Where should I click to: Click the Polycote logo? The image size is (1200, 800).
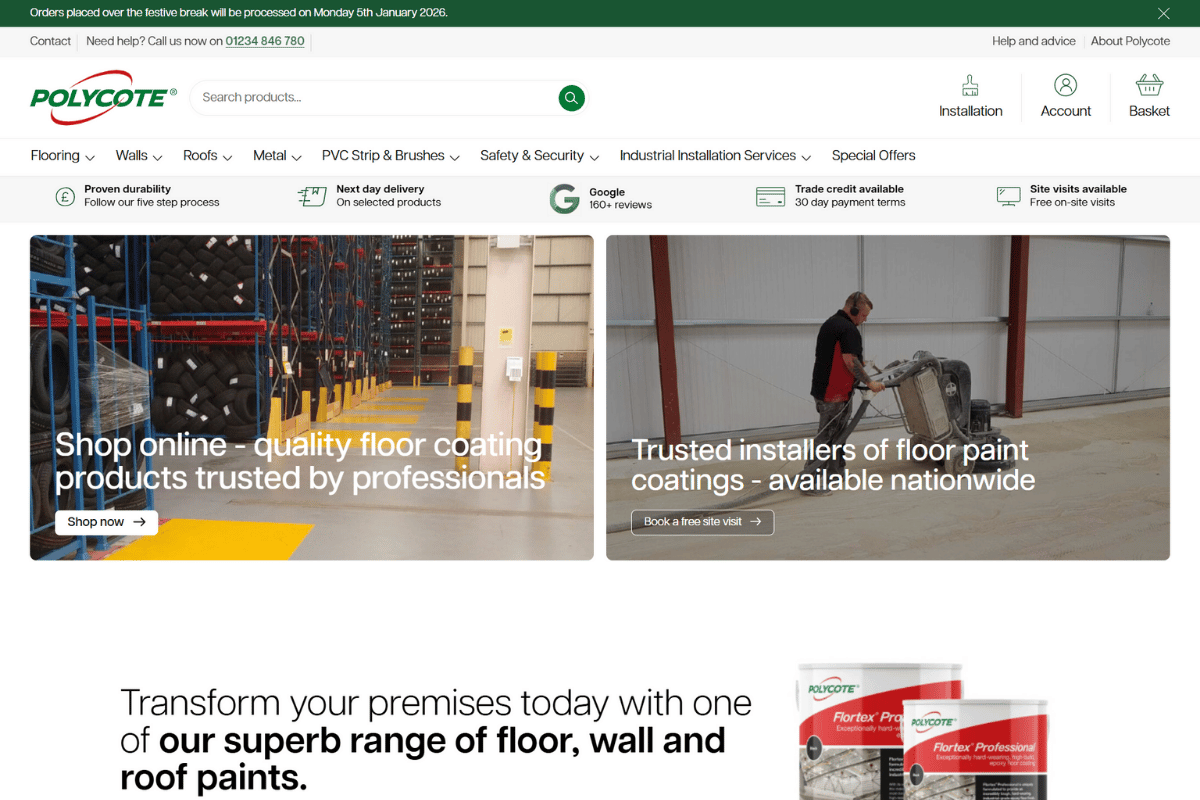(103, 97)
